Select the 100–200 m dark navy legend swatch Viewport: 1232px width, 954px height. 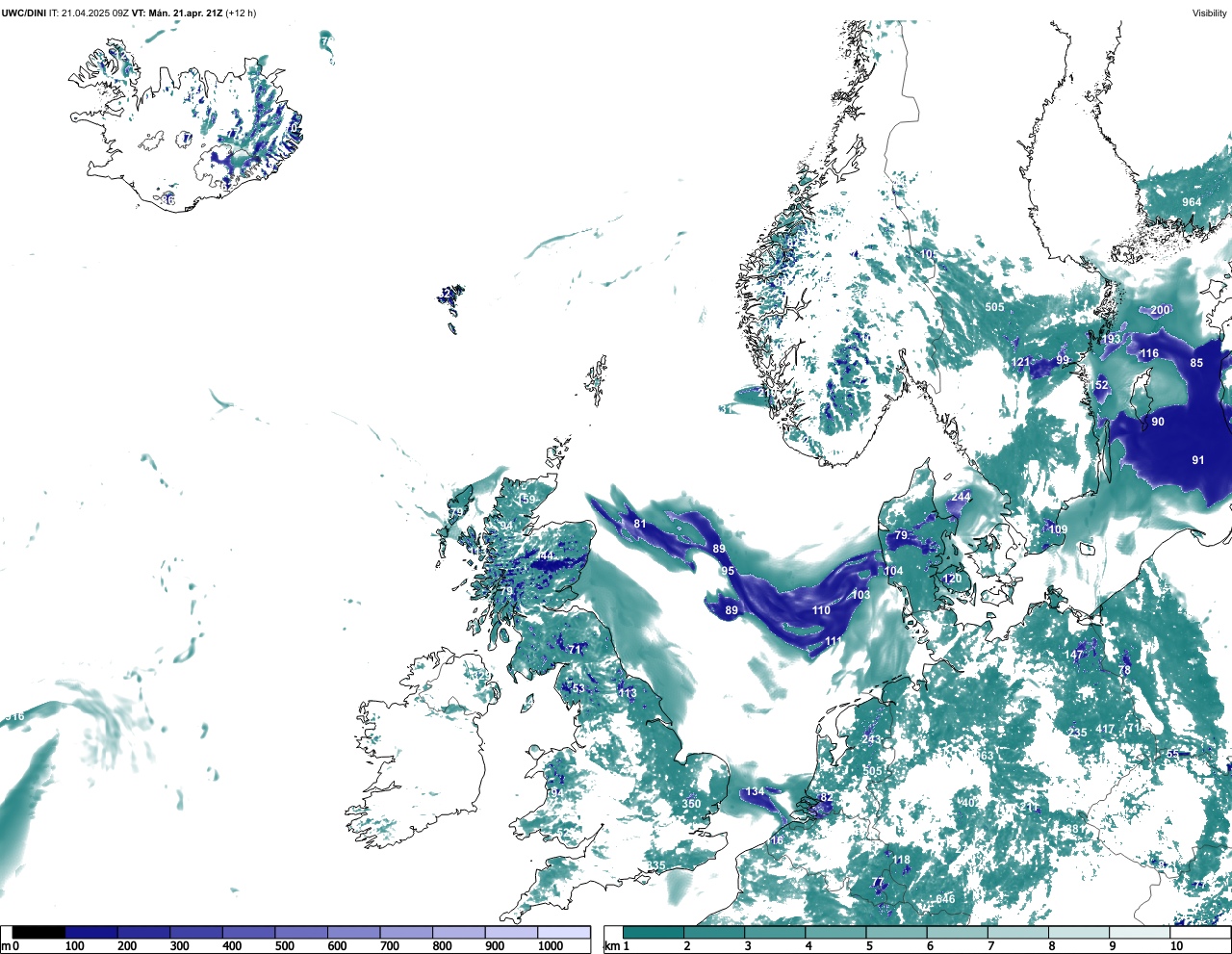(91, 932)
